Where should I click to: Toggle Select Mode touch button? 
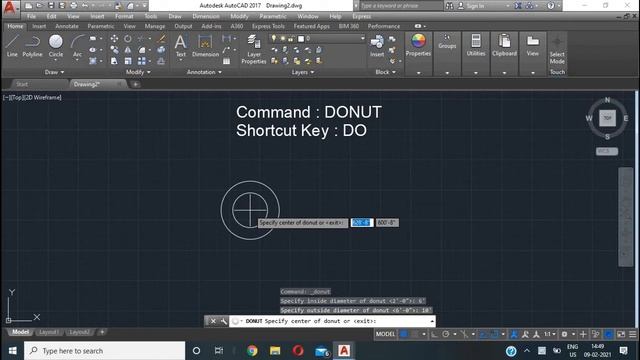(x=557, y=50)
